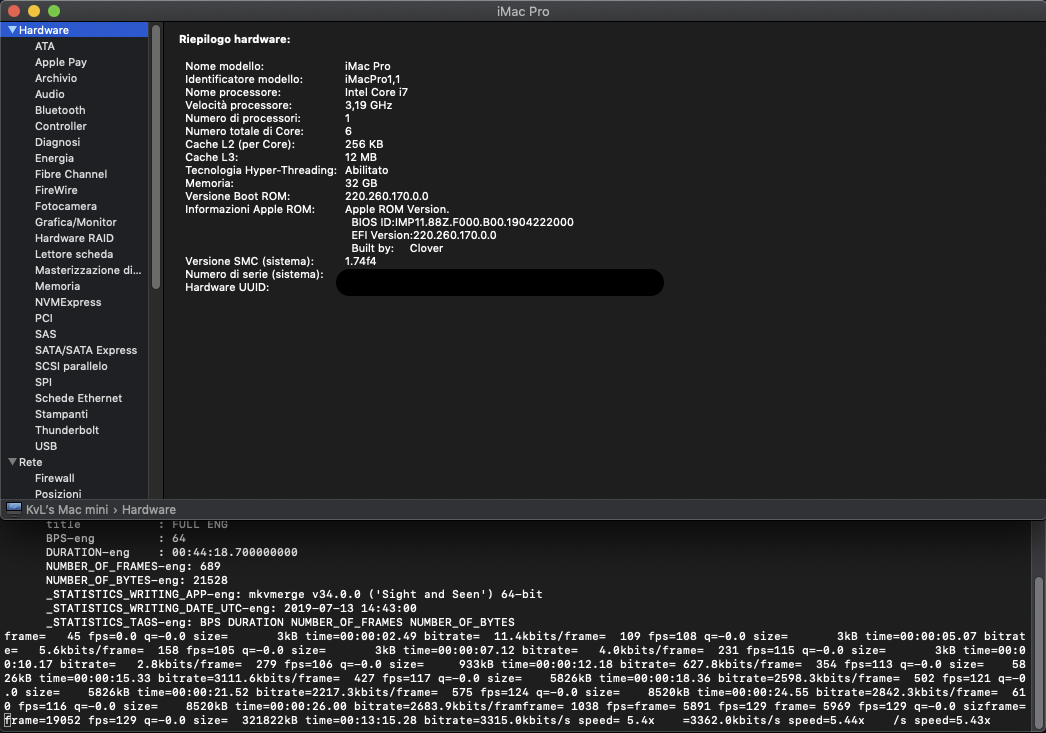The image size is (1046, 733).
Task: Select FireWire in the sidebar
Action: (x=56, y=190)
